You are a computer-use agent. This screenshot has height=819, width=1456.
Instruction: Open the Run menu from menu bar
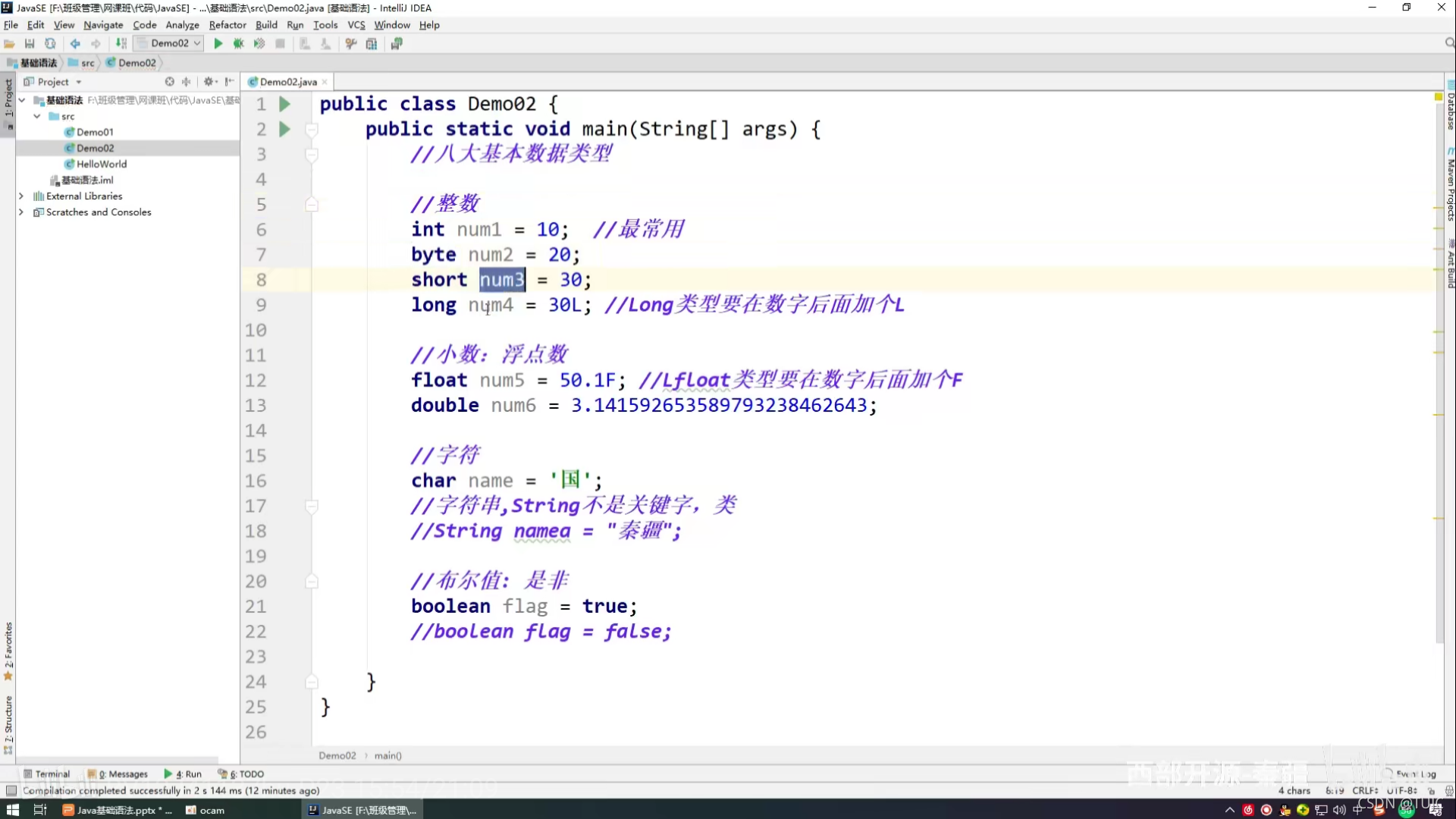click(294, 24)
